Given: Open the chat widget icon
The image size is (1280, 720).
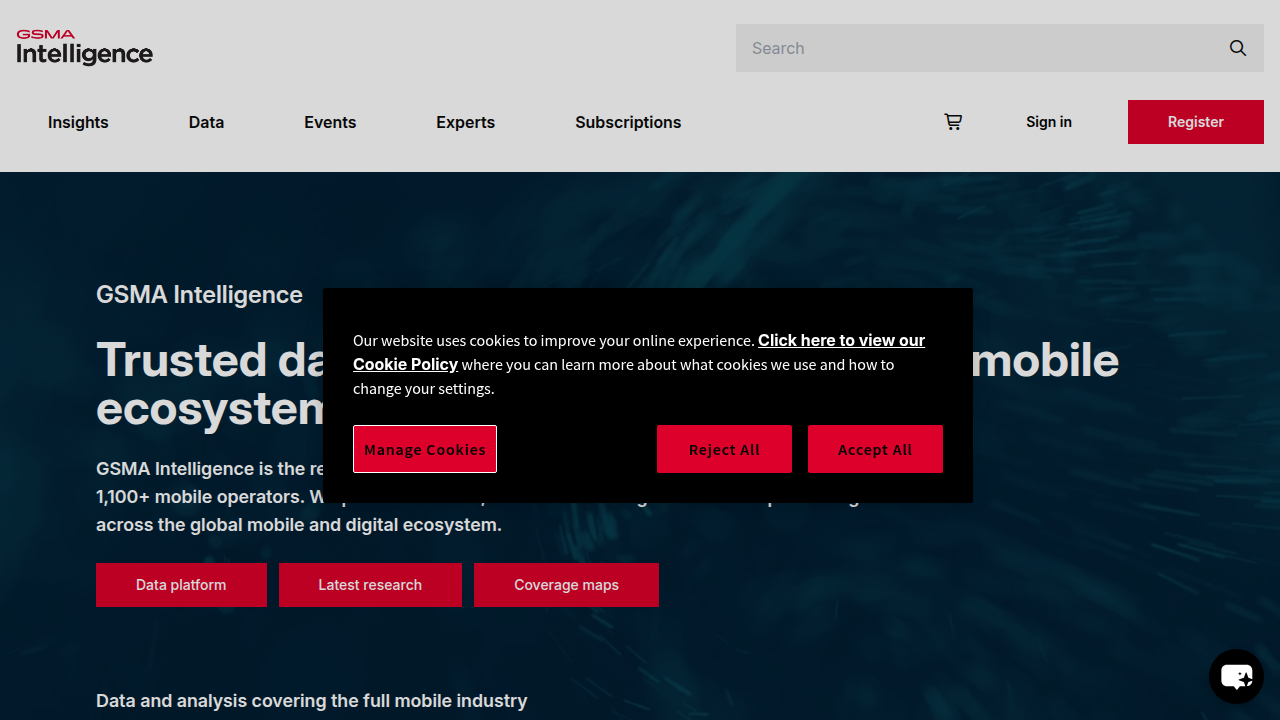Looking at the screenshot, I should pyautogui.click(x=1236, y=677).
